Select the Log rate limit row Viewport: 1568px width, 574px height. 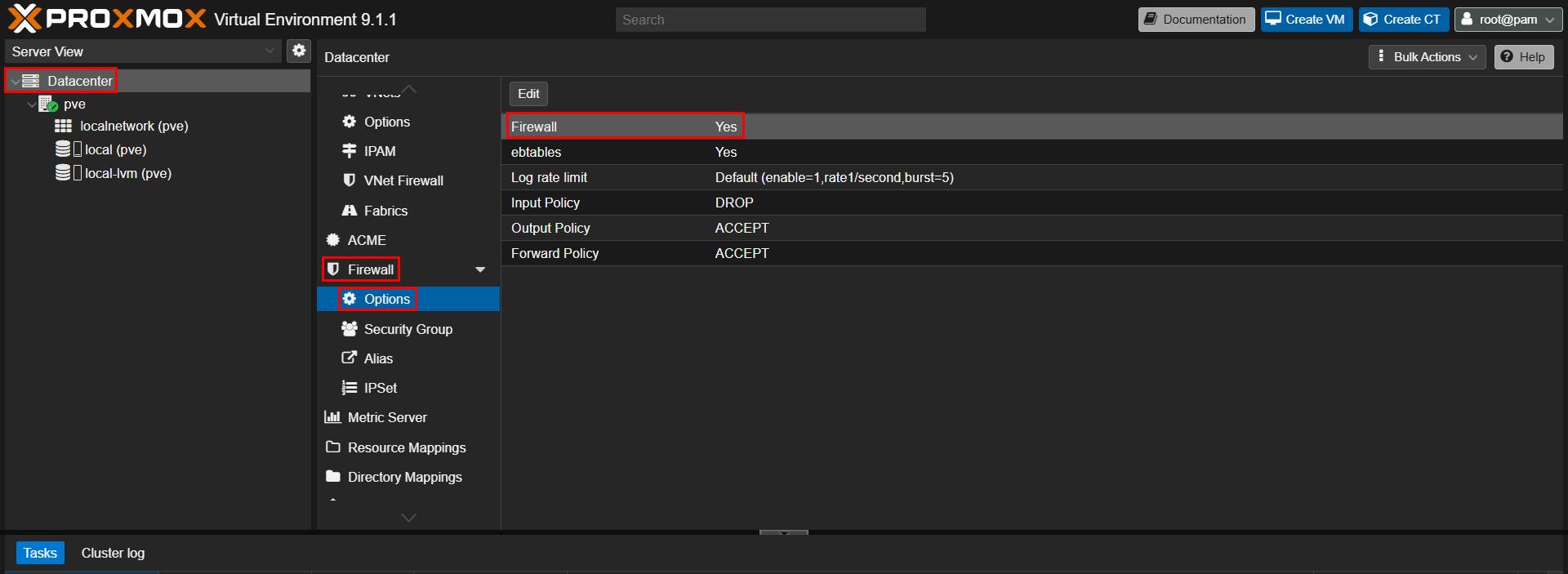pos(1032,177)
